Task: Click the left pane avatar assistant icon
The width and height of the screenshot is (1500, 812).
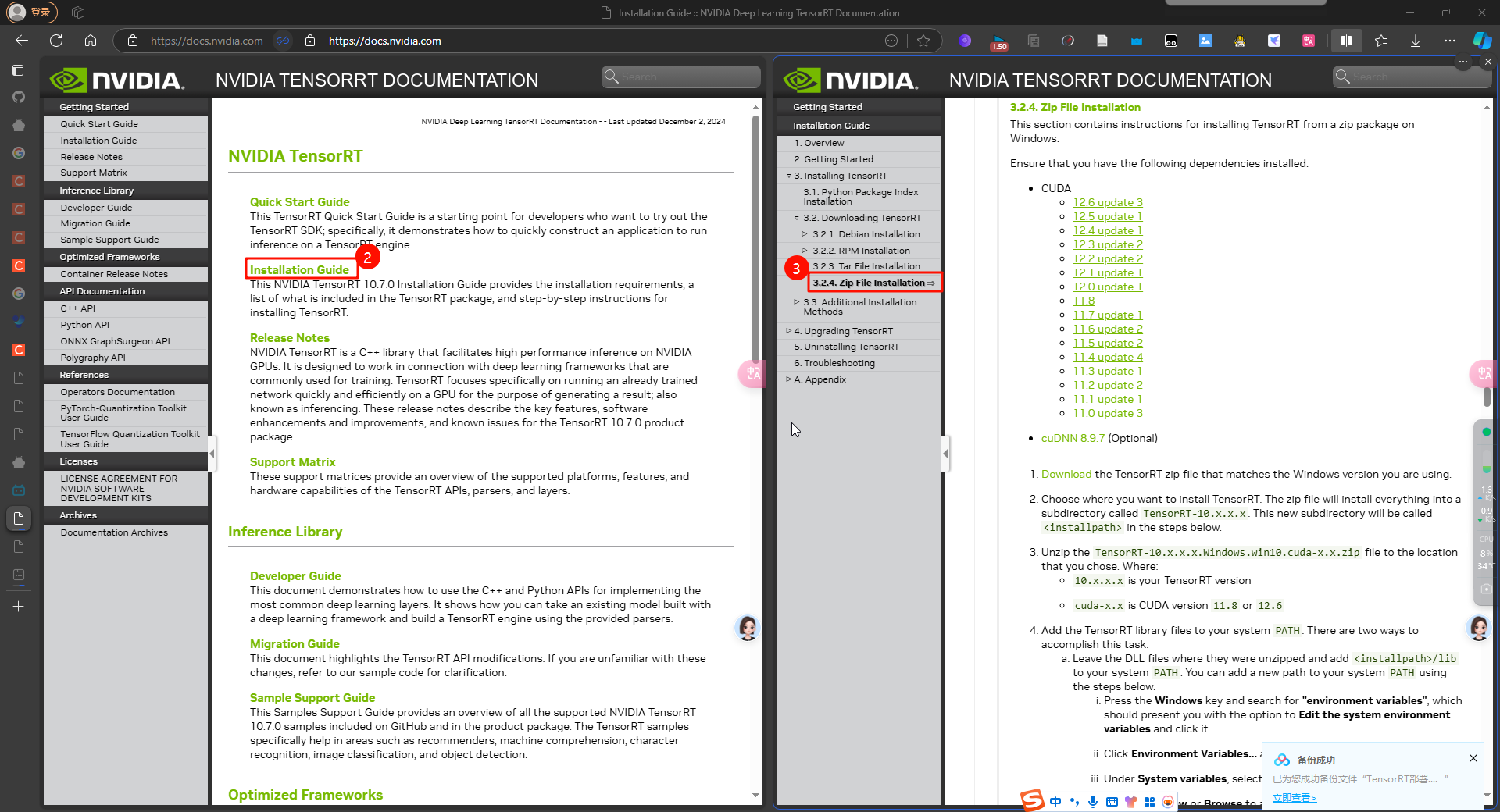Action: 748,628
